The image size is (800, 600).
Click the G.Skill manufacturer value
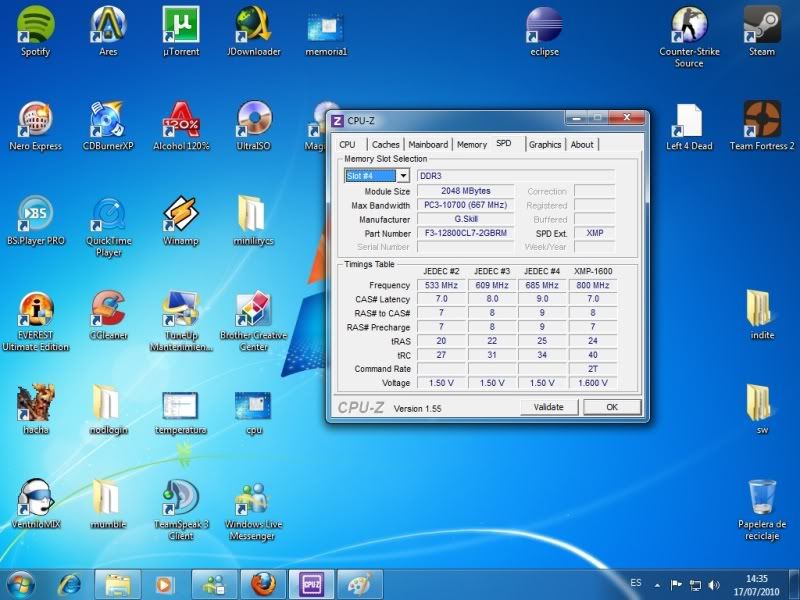pyautogui.click(x=465, y=219)
